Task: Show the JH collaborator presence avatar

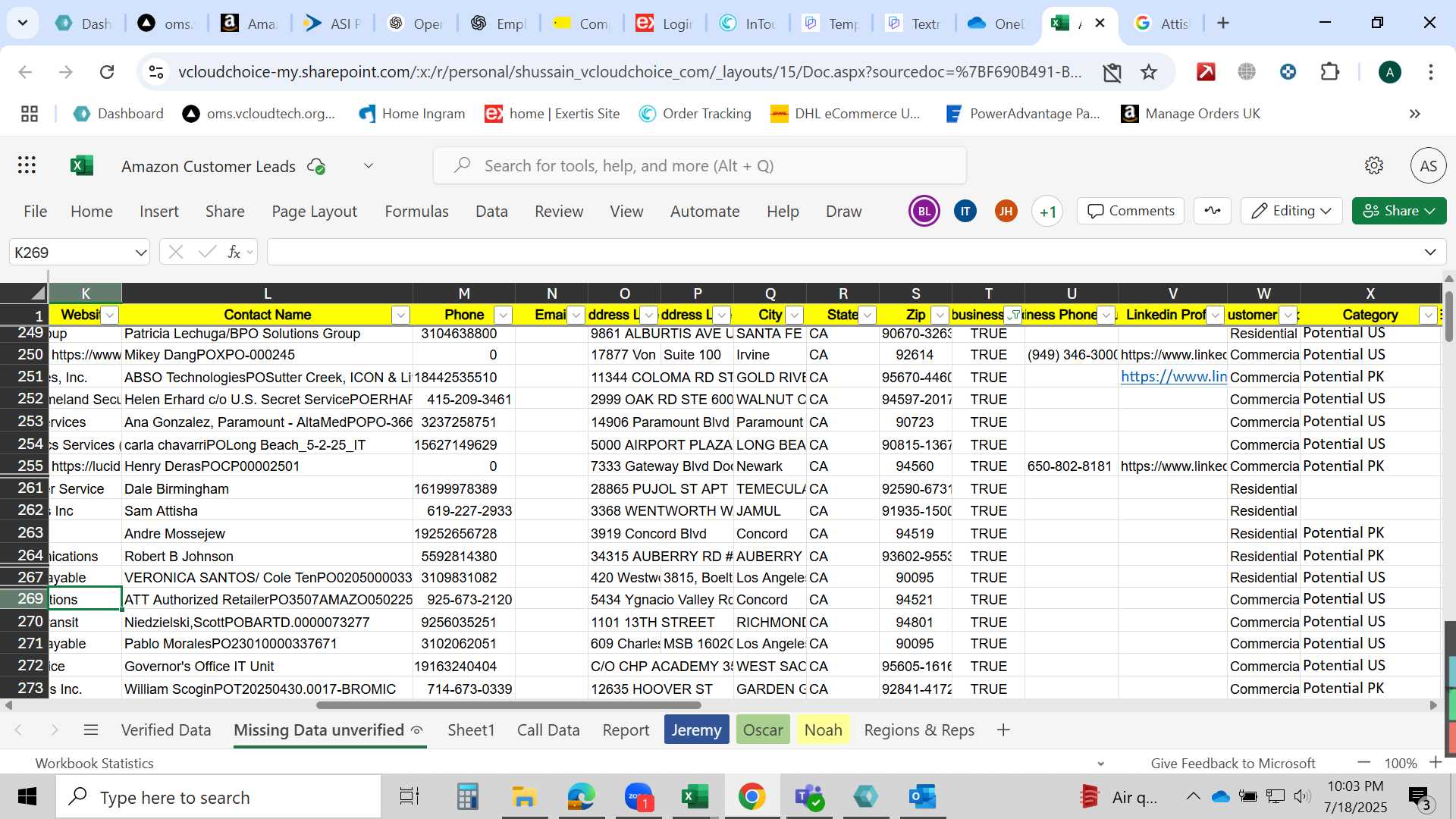Action: pos(1006,212)
